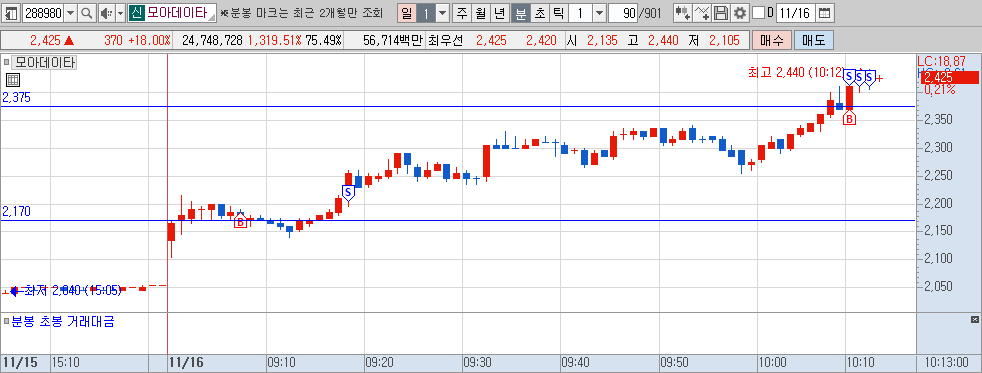The image size is (982, 373).
Task: Save chart with floppy disk icon
Action: coord(721,13)
